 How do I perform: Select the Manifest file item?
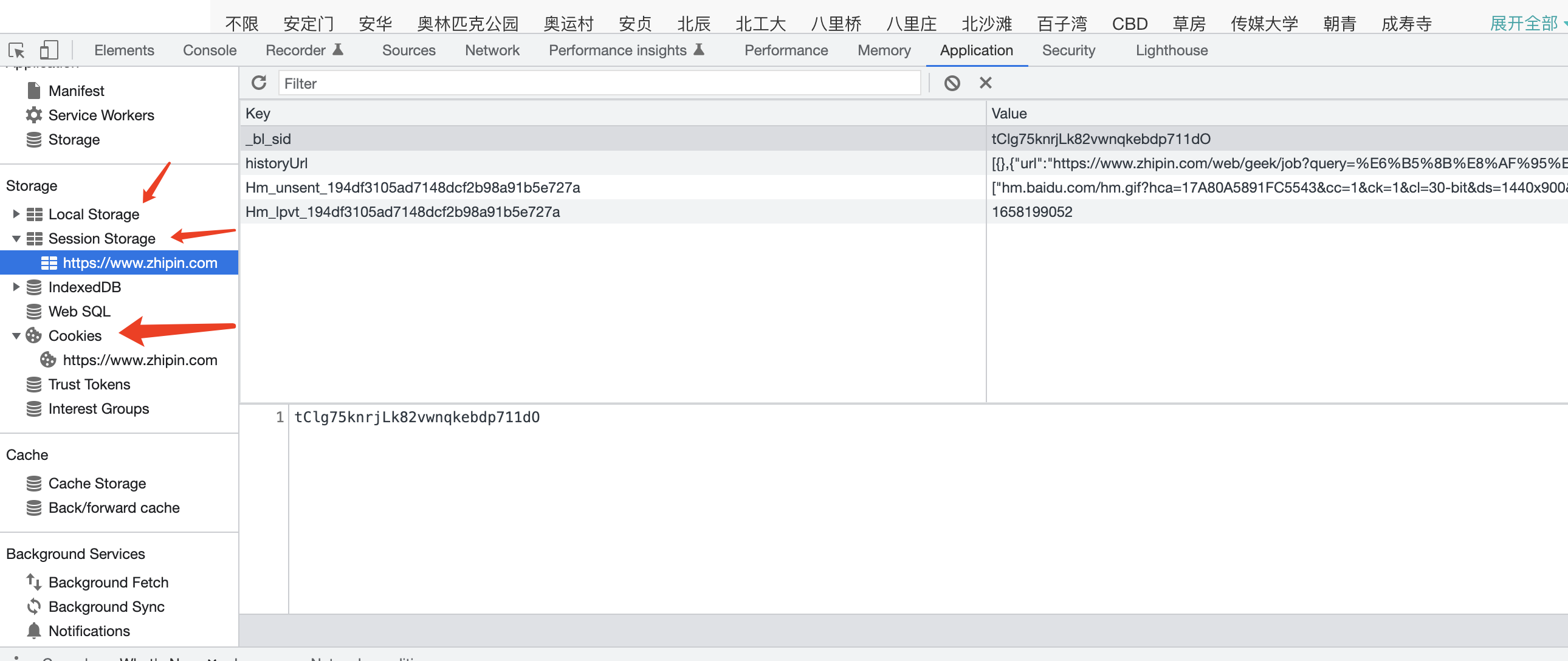coord(76,91)
